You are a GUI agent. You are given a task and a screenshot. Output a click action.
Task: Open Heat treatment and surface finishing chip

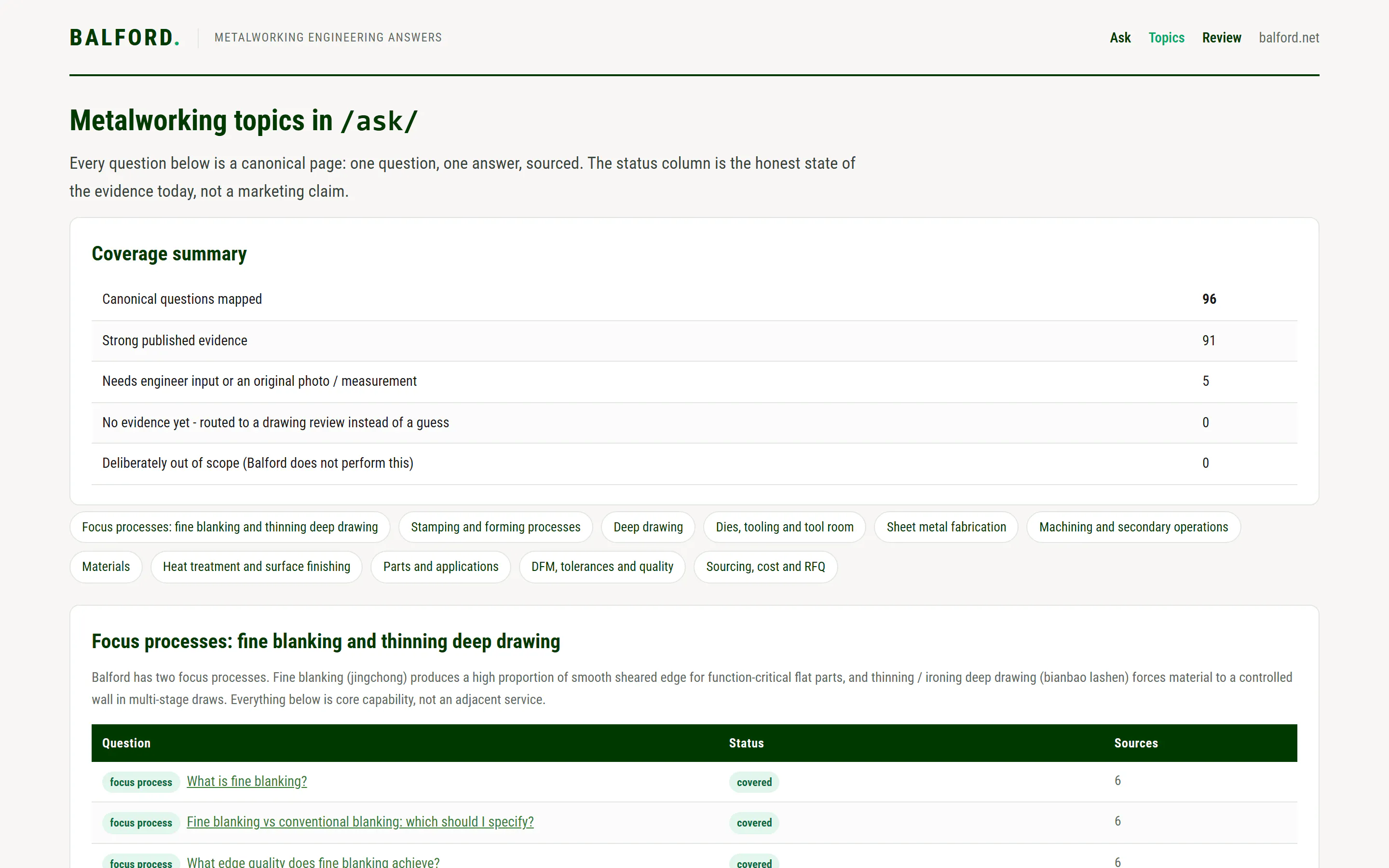tap(256, 567)
